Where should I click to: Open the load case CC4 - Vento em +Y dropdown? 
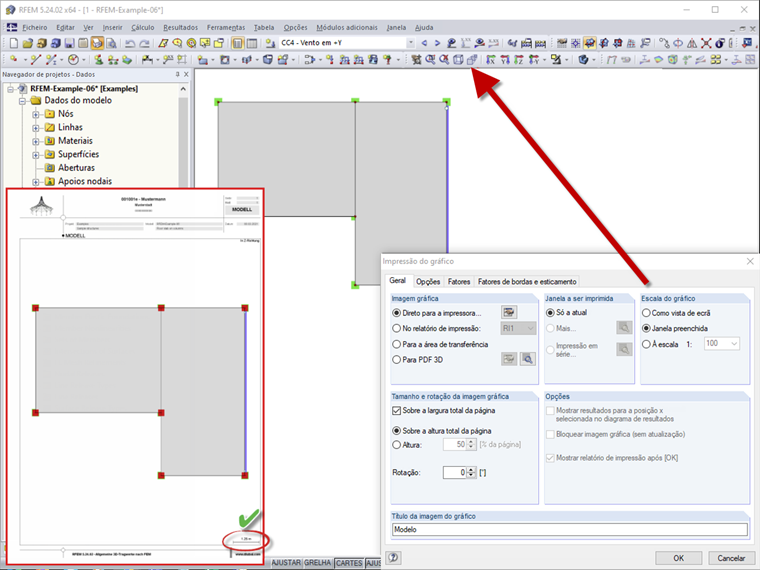pyautogui.click(x=411, y=43)
